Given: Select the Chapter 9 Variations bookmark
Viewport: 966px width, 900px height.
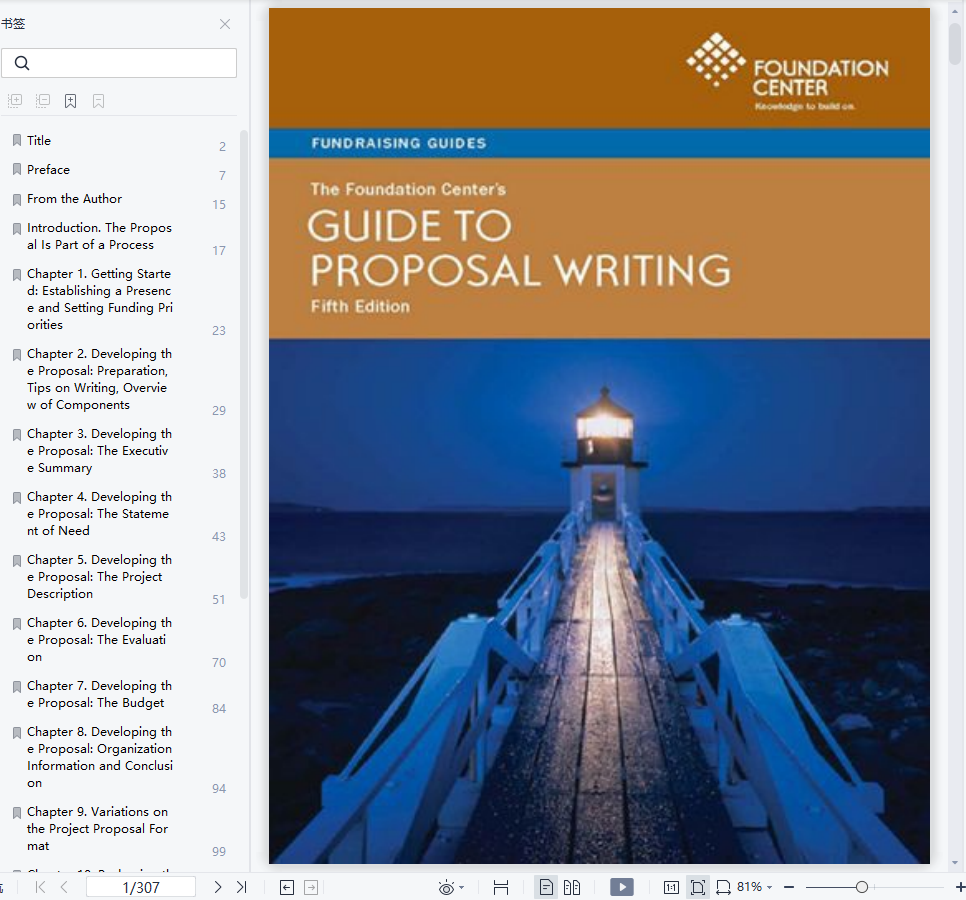Looking at the screenshot, I should (x=97, y=829).
